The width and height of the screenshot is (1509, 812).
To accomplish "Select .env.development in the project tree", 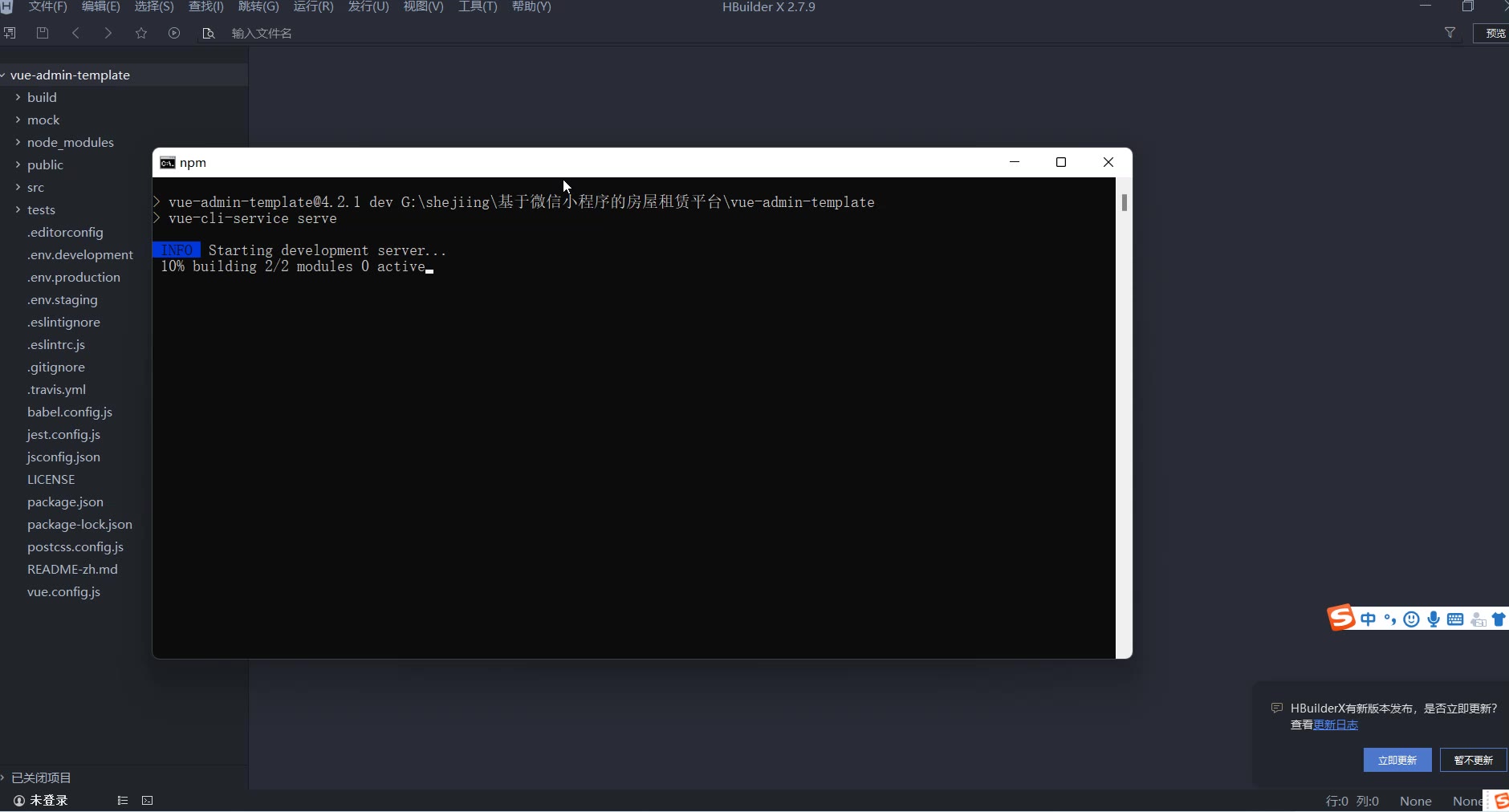I will [80, 255].
